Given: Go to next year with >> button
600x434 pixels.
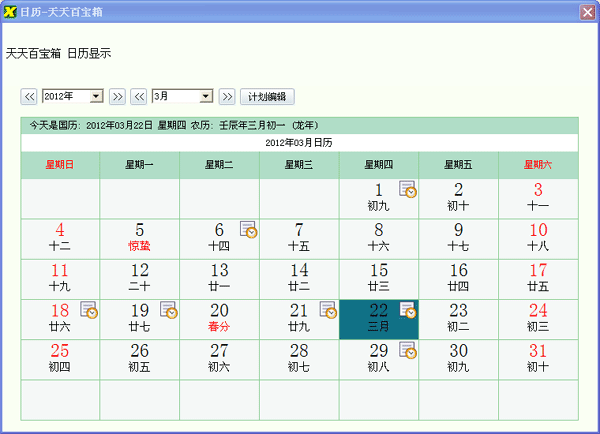Looking at the screenshot, I should click(117, 96).
